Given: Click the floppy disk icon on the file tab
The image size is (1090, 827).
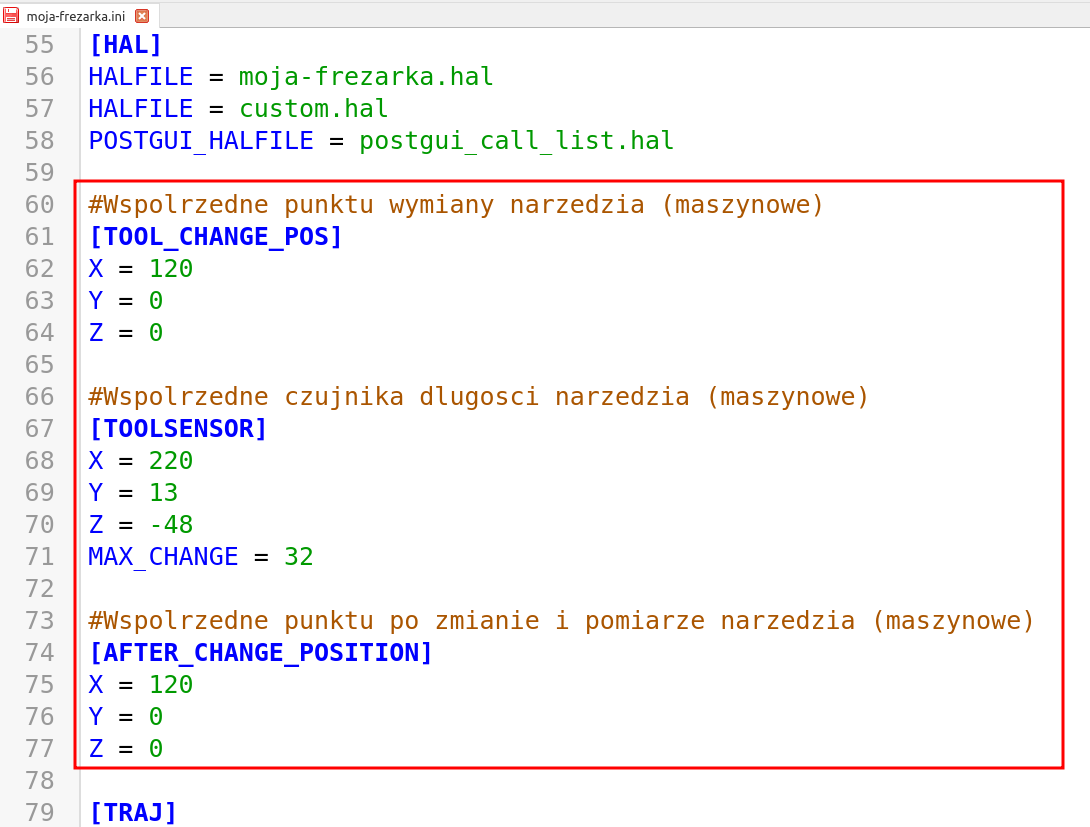Looking at the screenshot, I should 12,16.
